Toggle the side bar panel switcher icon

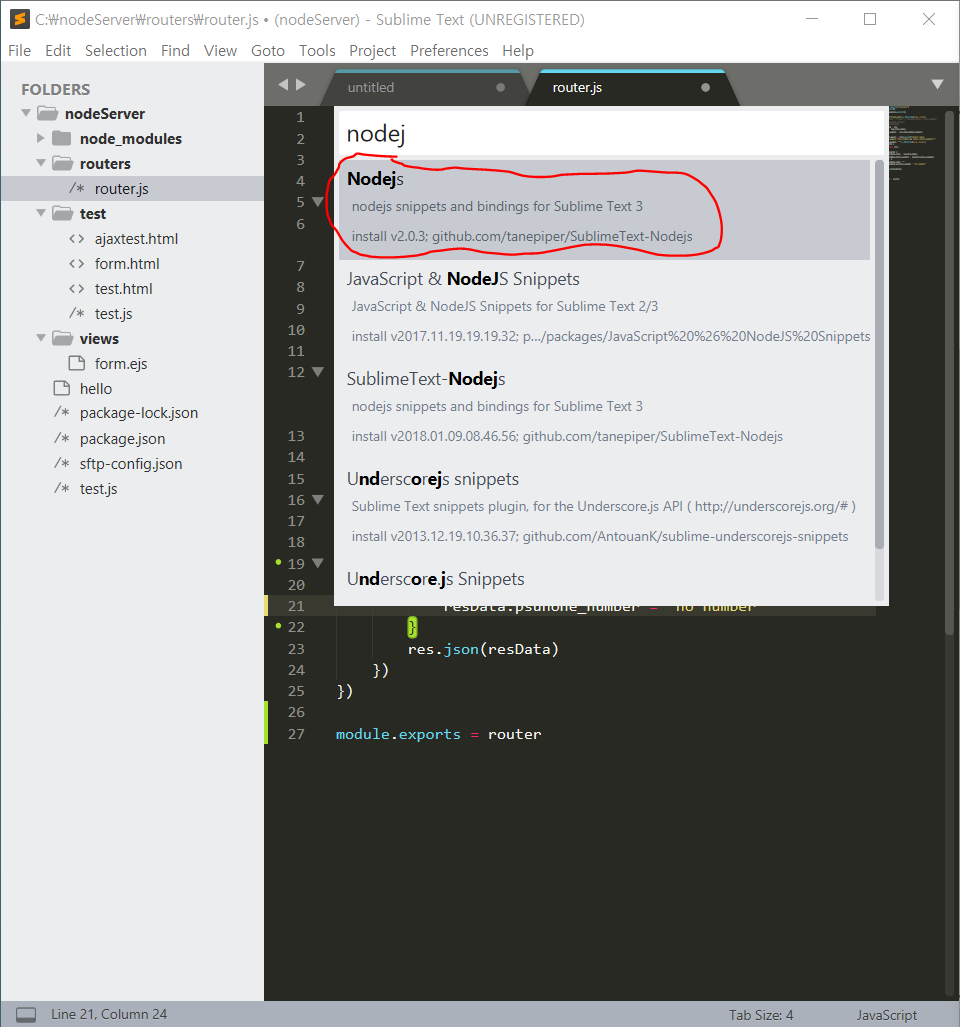(x=26, y=1015)
